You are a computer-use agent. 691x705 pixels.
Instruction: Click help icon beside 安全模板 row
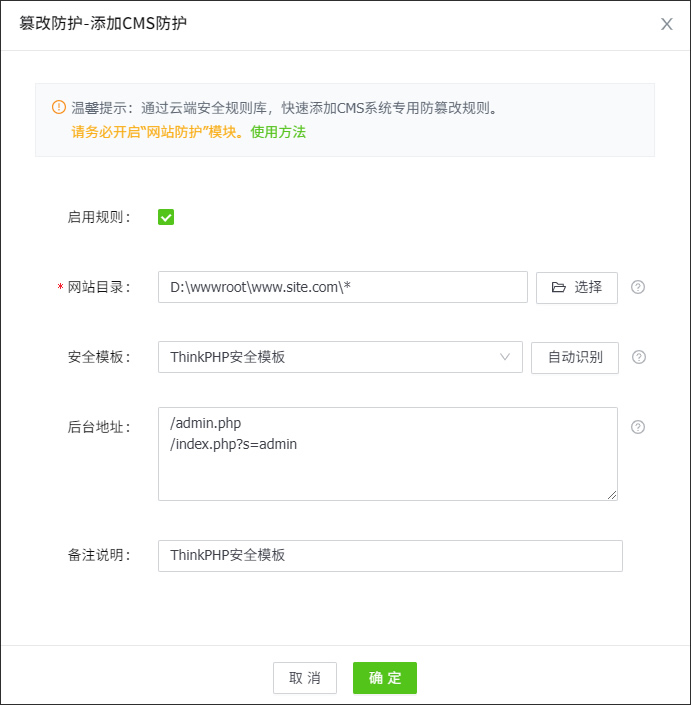[x=638, y=357]
